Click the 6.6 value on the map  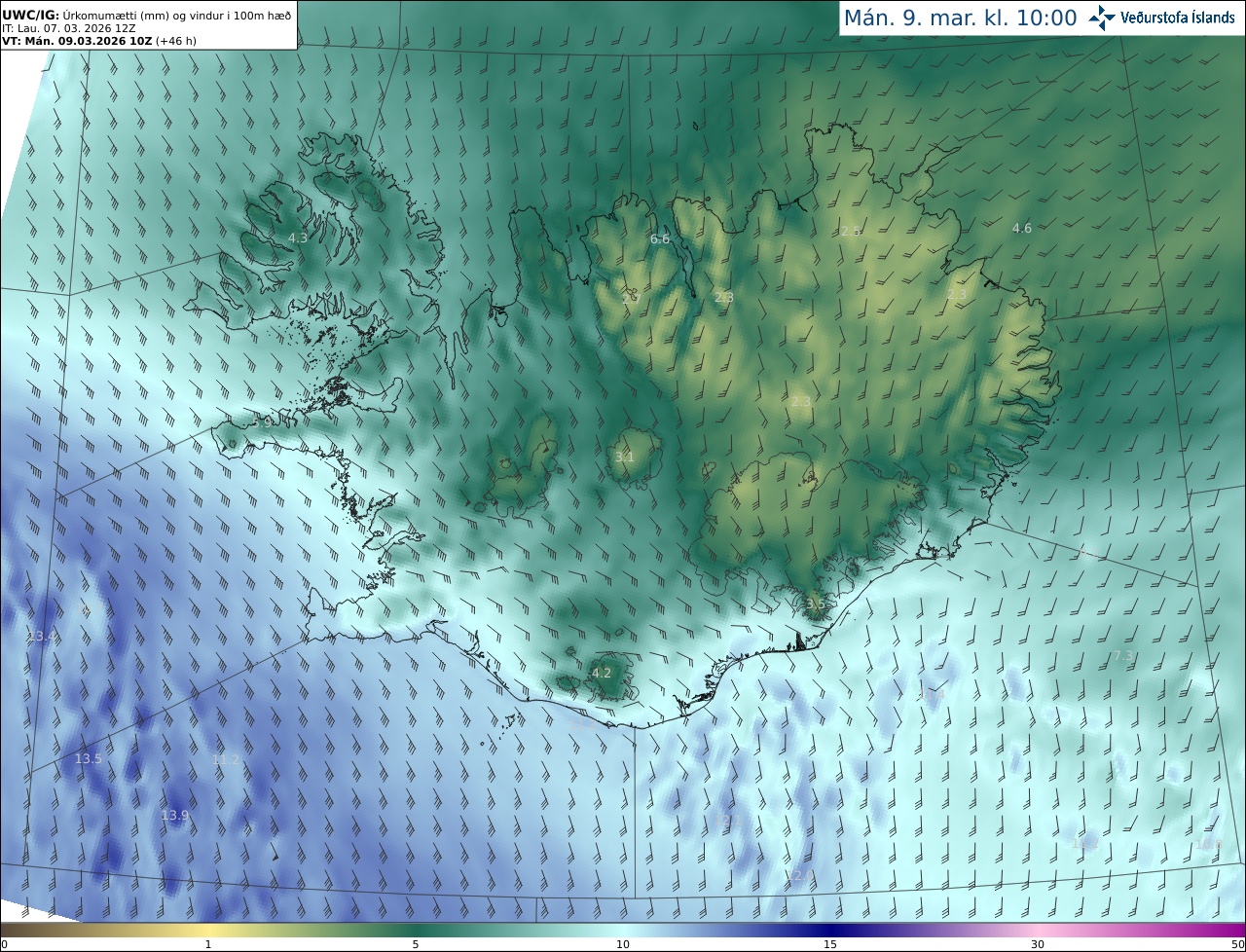pyautogui.click(x=660, y=239)
